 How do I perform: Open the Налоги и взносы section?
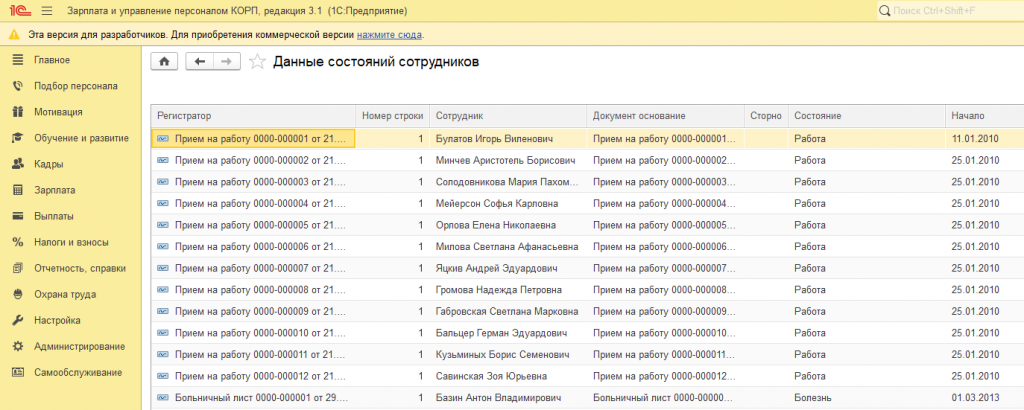71,242
